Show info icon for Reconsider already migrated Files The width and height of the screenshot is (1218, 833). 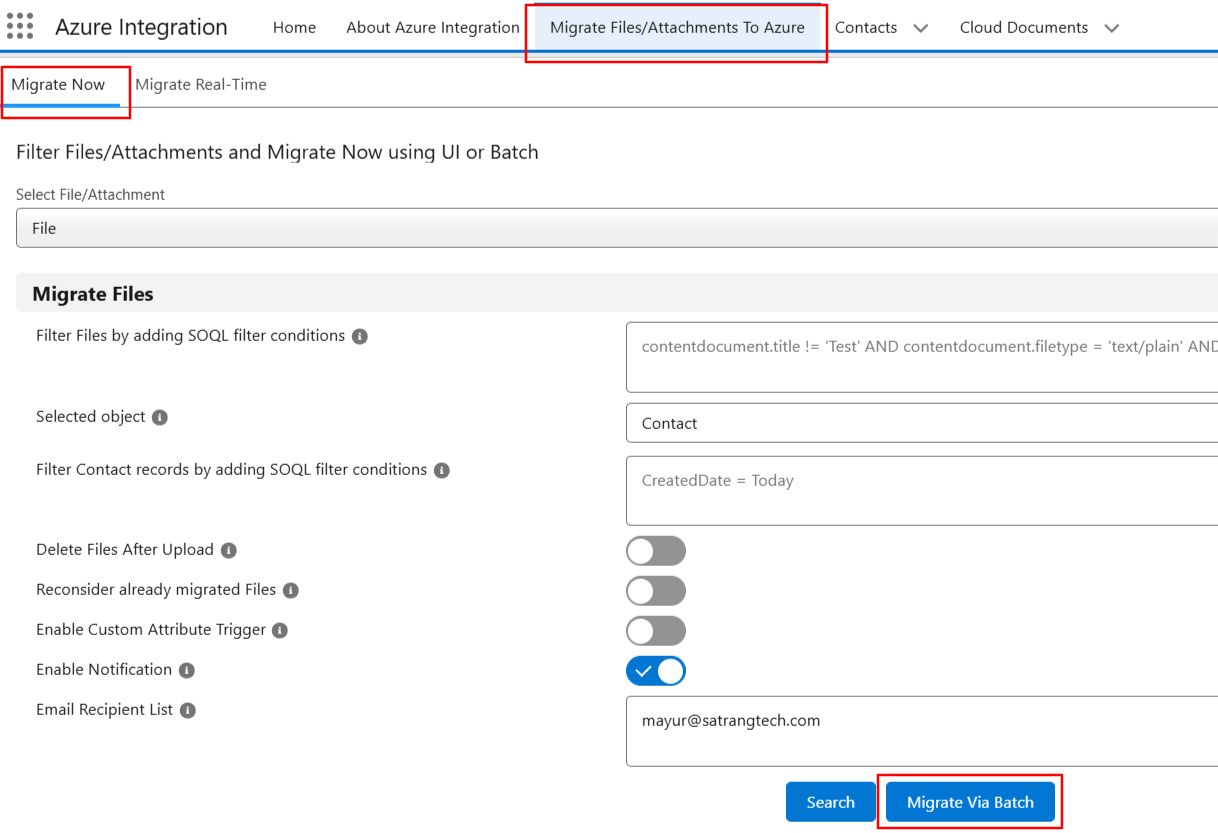point(291,591)
